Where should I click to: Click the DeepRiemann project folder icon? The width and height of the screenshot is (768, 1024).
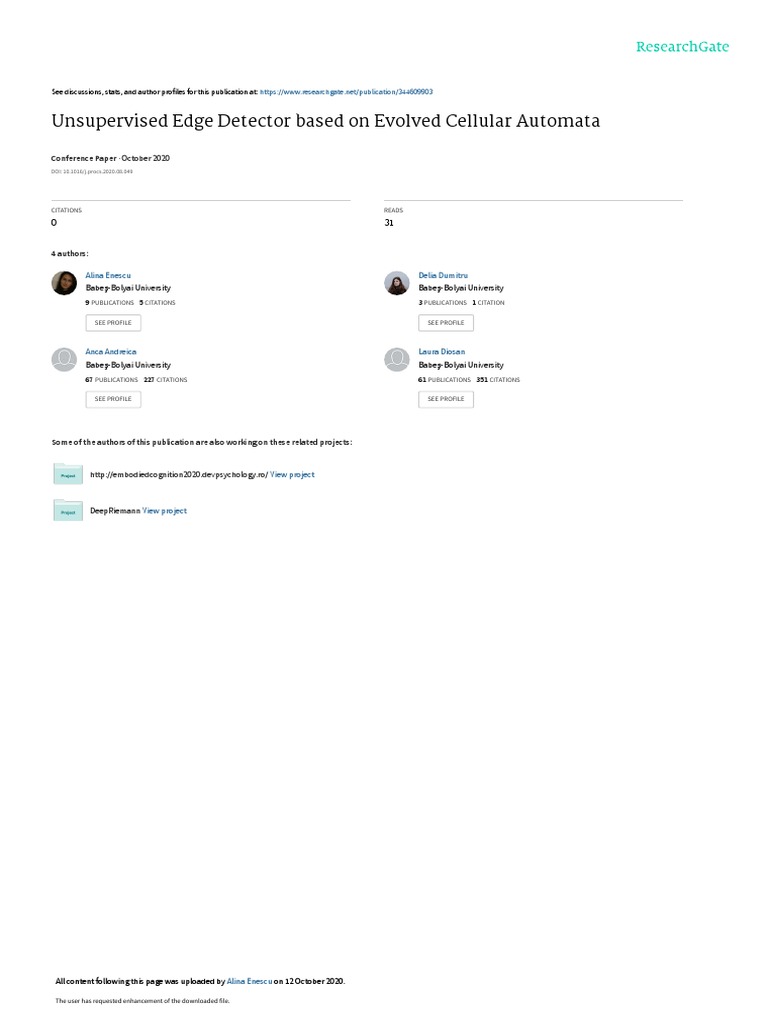[x=68, y=511]
